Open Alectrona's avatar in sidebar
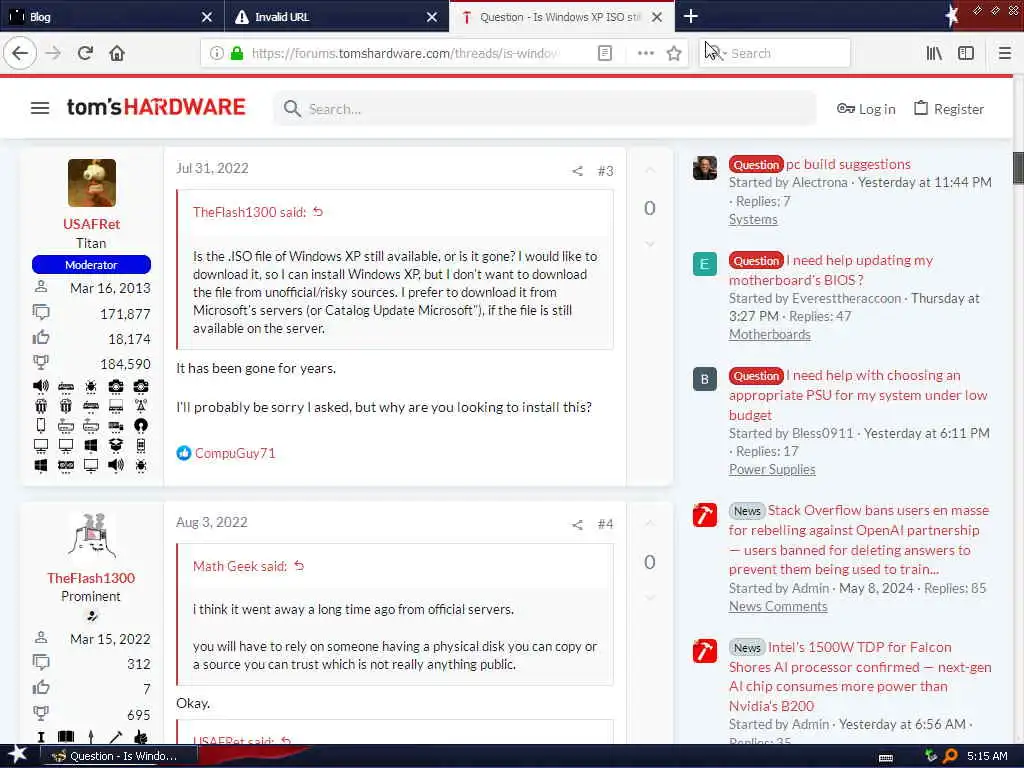Image resolution: width=1024 pixels, height=768 pixels. (705, 168)
